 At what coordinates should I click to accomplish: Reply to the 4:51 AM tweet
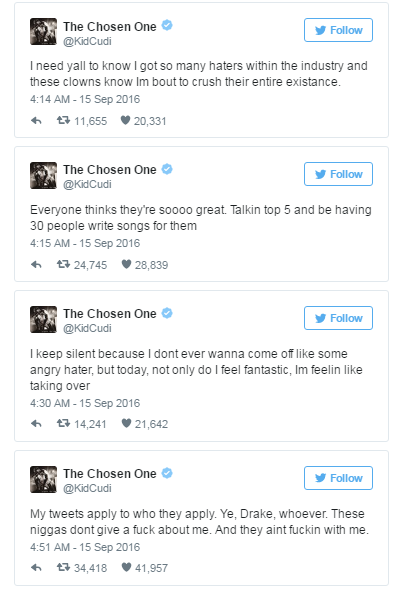(36, 568)
